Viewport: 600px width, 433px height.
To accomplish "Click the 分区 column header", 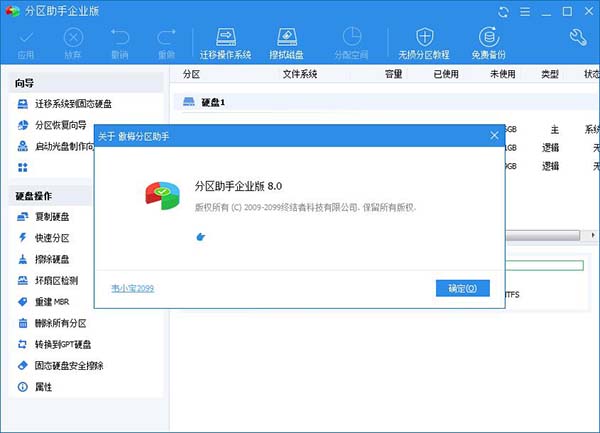I will tap(191, 74).
